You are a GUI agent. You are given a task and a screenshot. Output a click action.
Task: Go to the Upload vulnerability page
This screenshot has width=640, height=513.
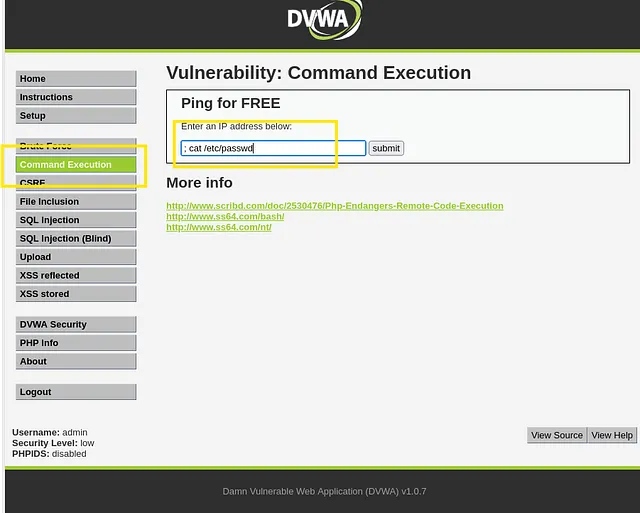point(76,257)
